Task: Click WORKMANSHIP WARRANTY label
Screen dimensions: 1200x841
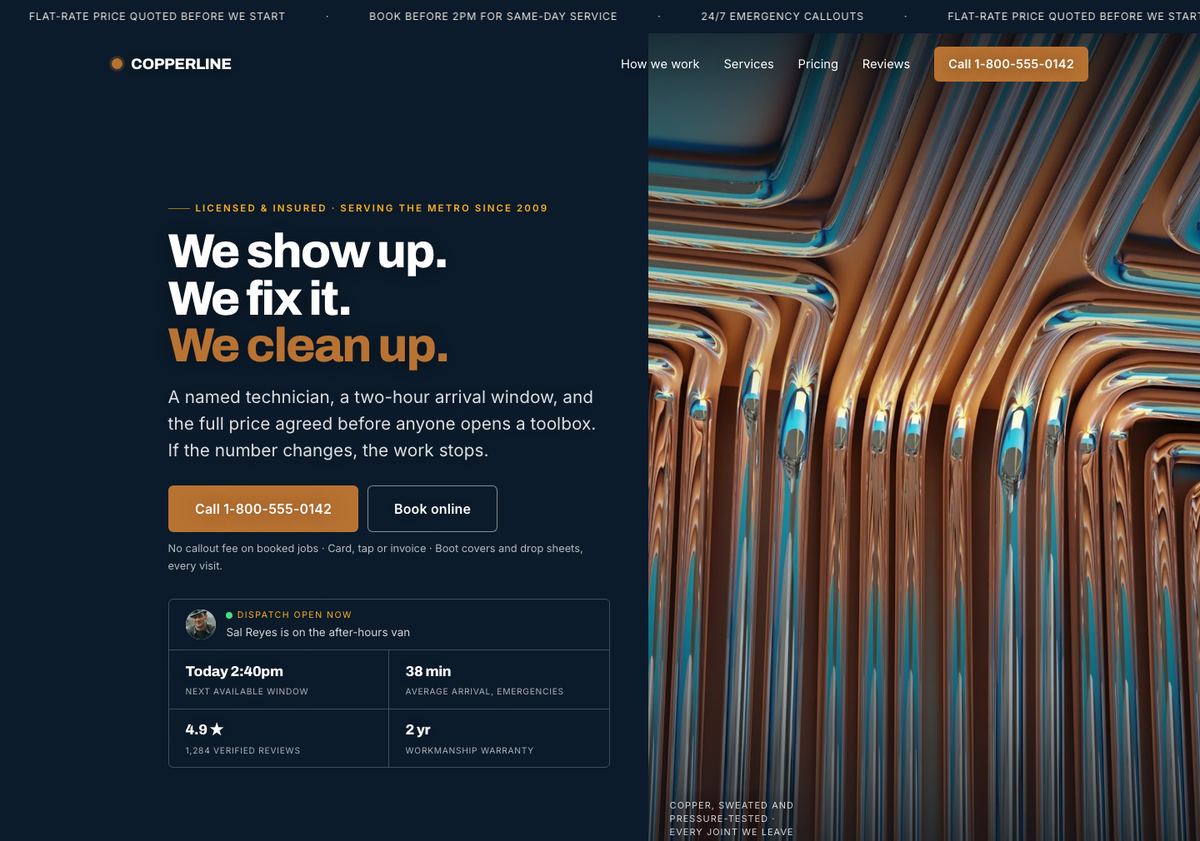Action: point(469,750)
